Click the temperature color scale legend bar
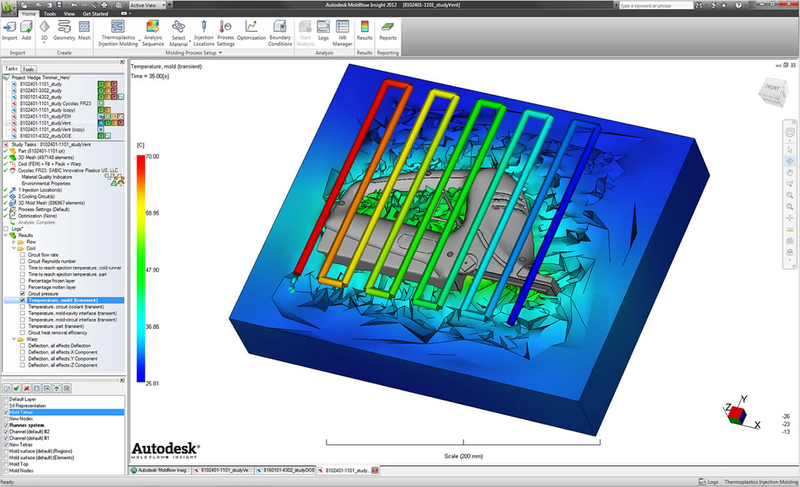This screenshot has width=800, height=487. click(x=141, y=269)
